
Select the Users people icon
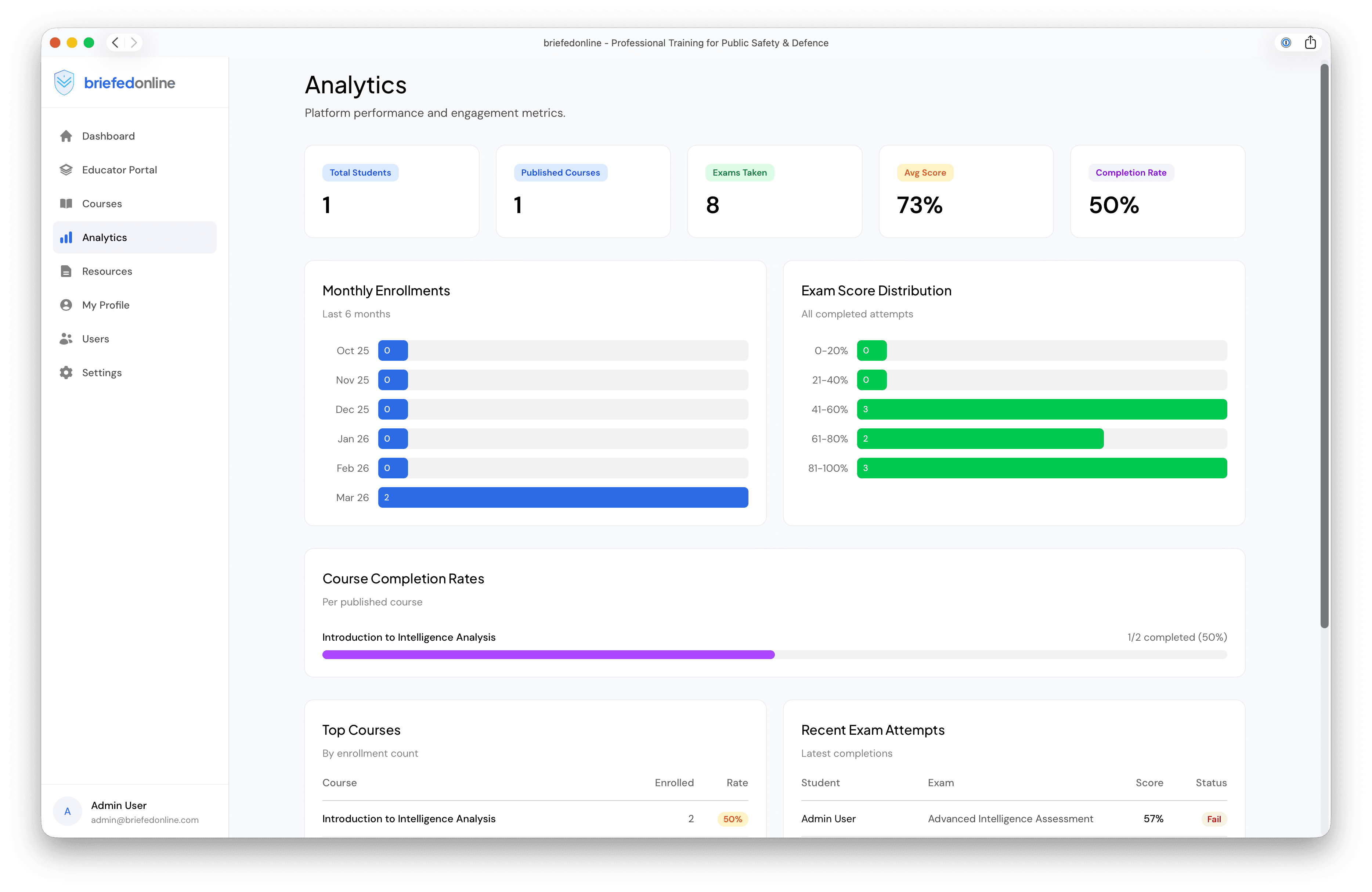pyautogui.click(x=66, y=338)
